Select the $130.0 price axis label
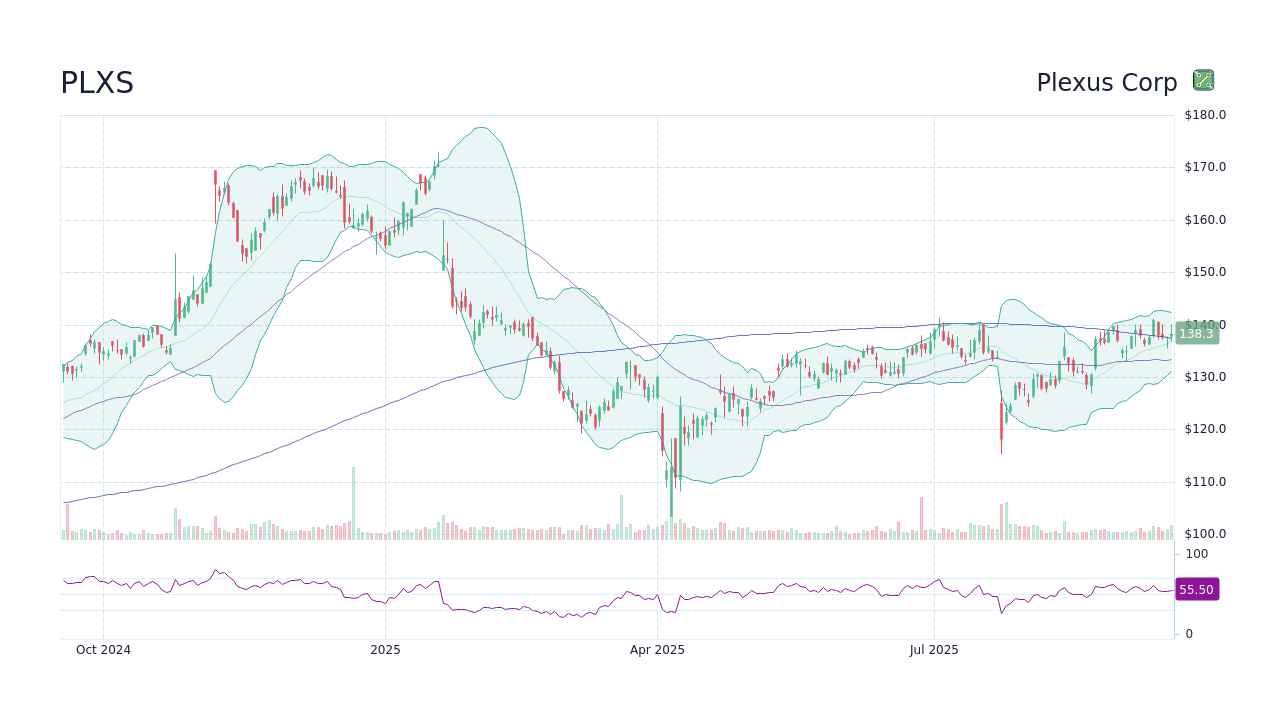Image resolution: width=1280 pixels, height=720 pixels. (x=1205, y=377)
